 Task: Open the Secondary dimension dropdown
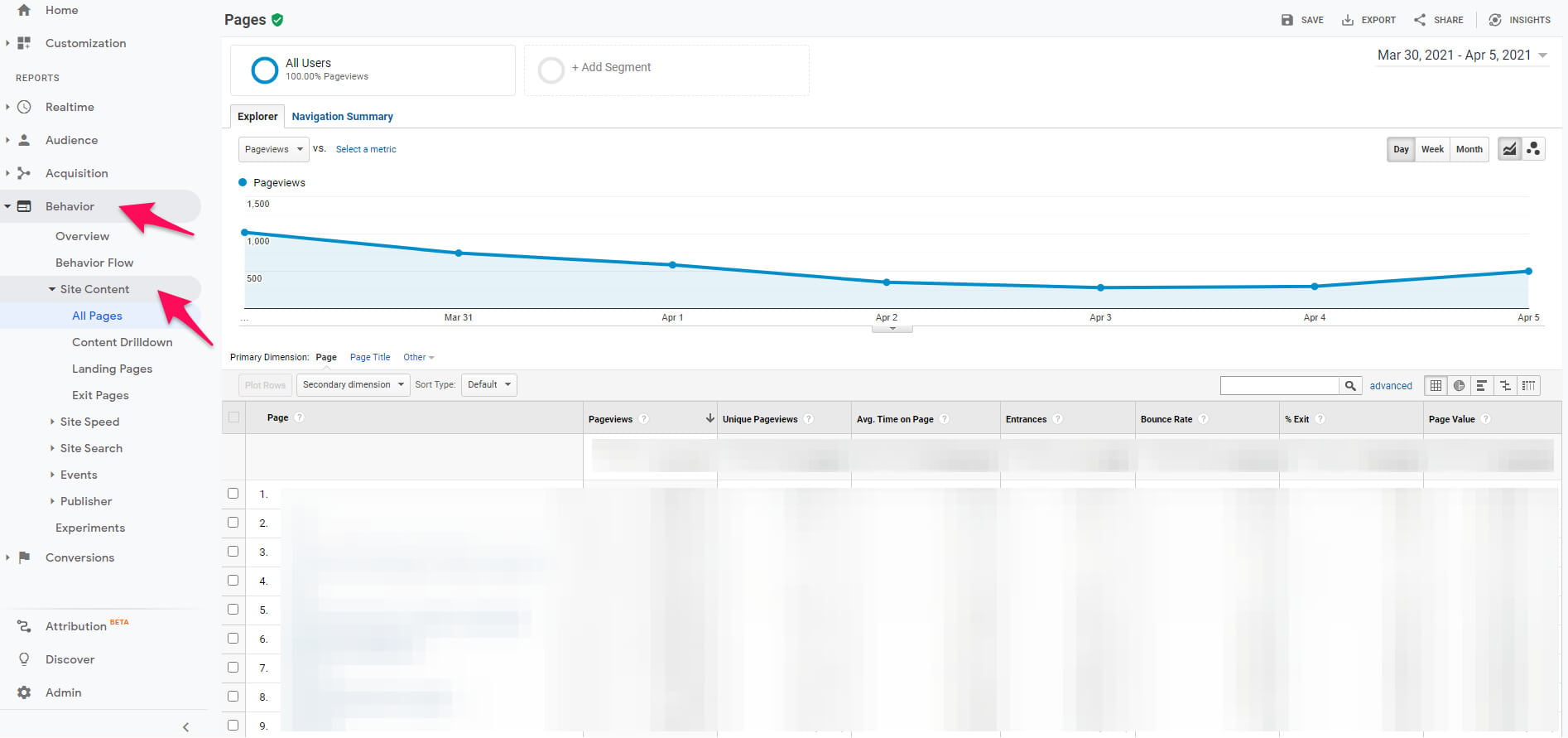coord(354,384)
